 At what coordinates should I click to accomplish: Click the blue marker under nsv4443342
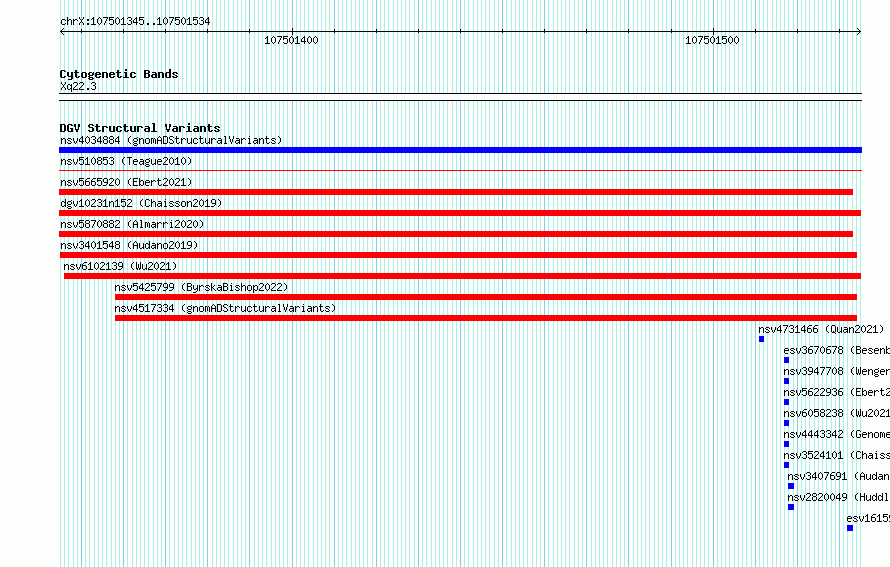point(787,444)
